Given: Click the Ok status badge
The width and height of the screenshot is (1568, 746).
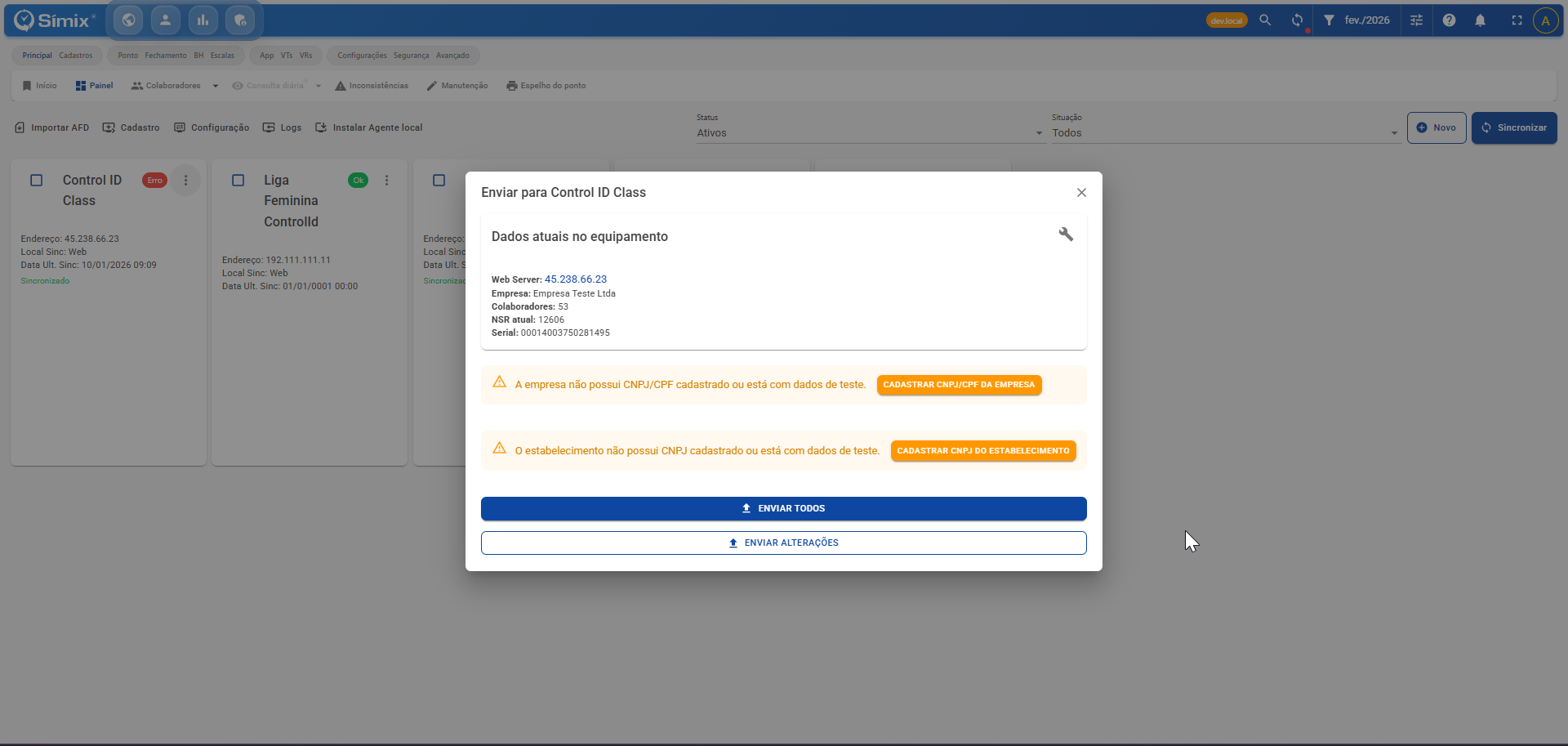Looking at the screenshot, I should pyautogui.click(x=359, y=181).
